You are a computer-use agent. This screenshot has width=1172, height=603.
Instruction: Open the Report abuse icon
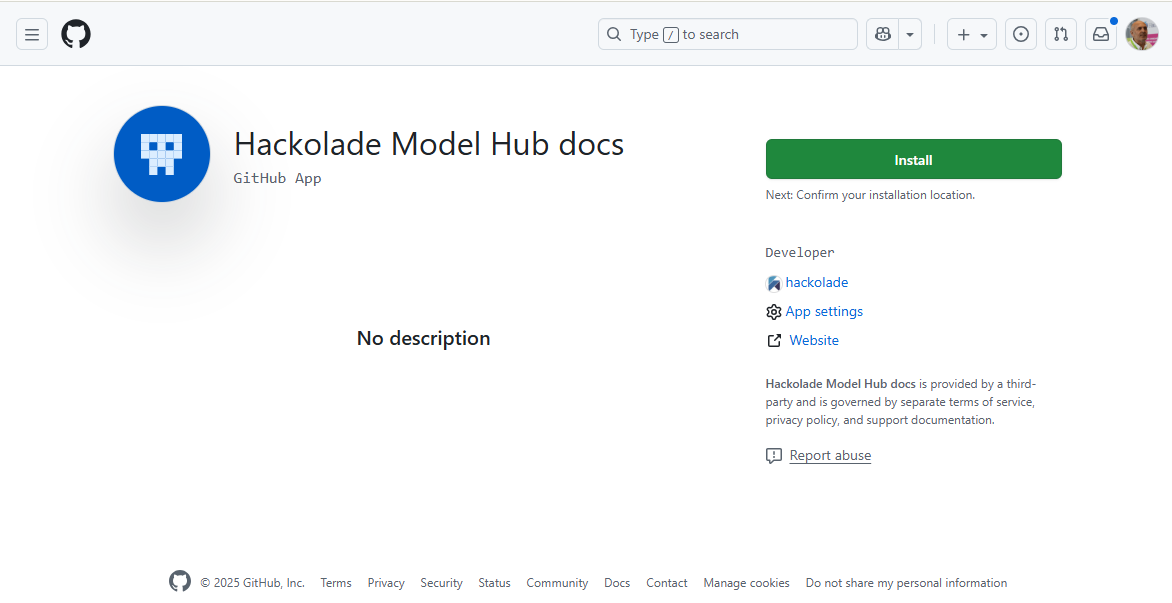[773, 455]
